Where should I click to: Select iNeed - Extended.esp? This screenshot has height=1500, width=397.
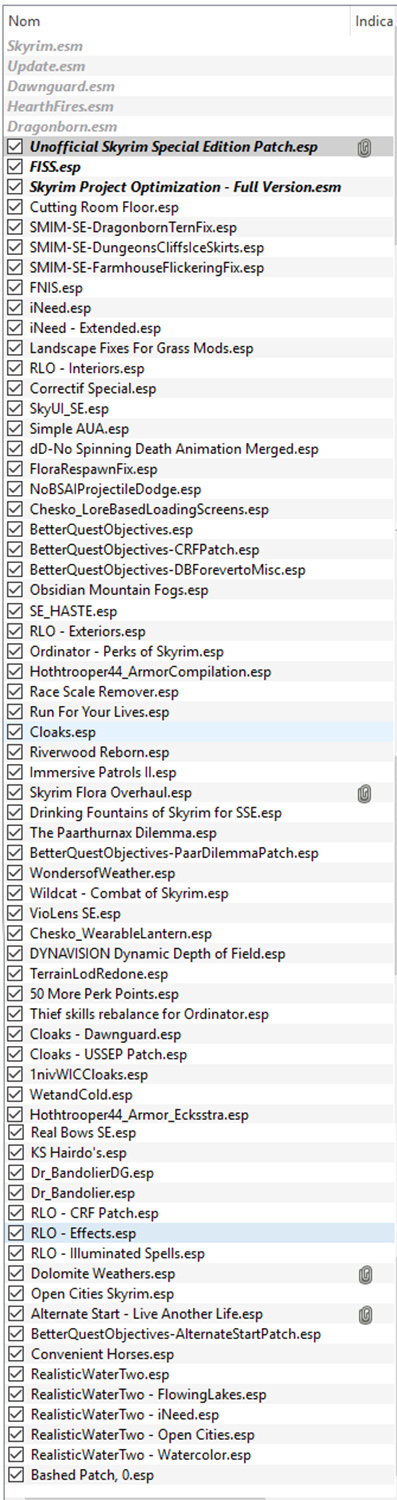tap(95, 328)
